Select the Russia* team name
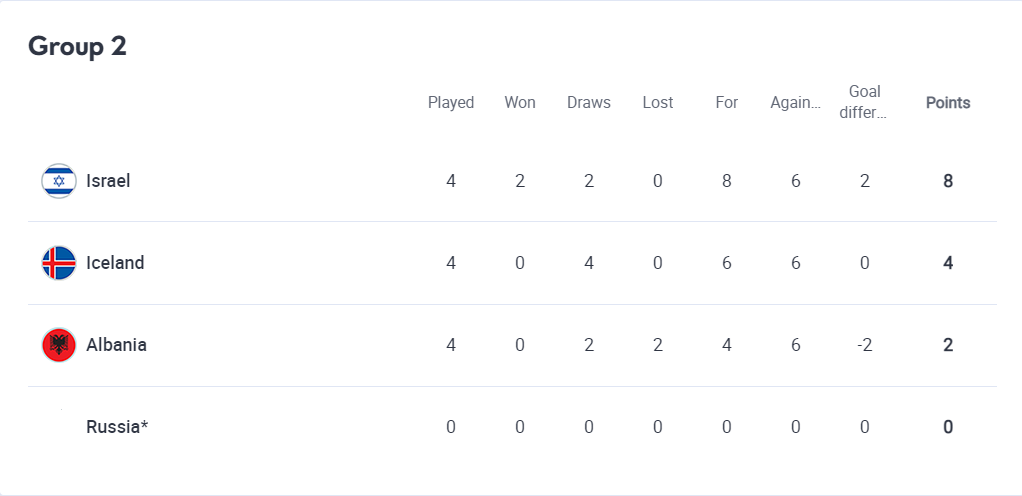Viewport: 1022px width, 496px height. point(117,427)
